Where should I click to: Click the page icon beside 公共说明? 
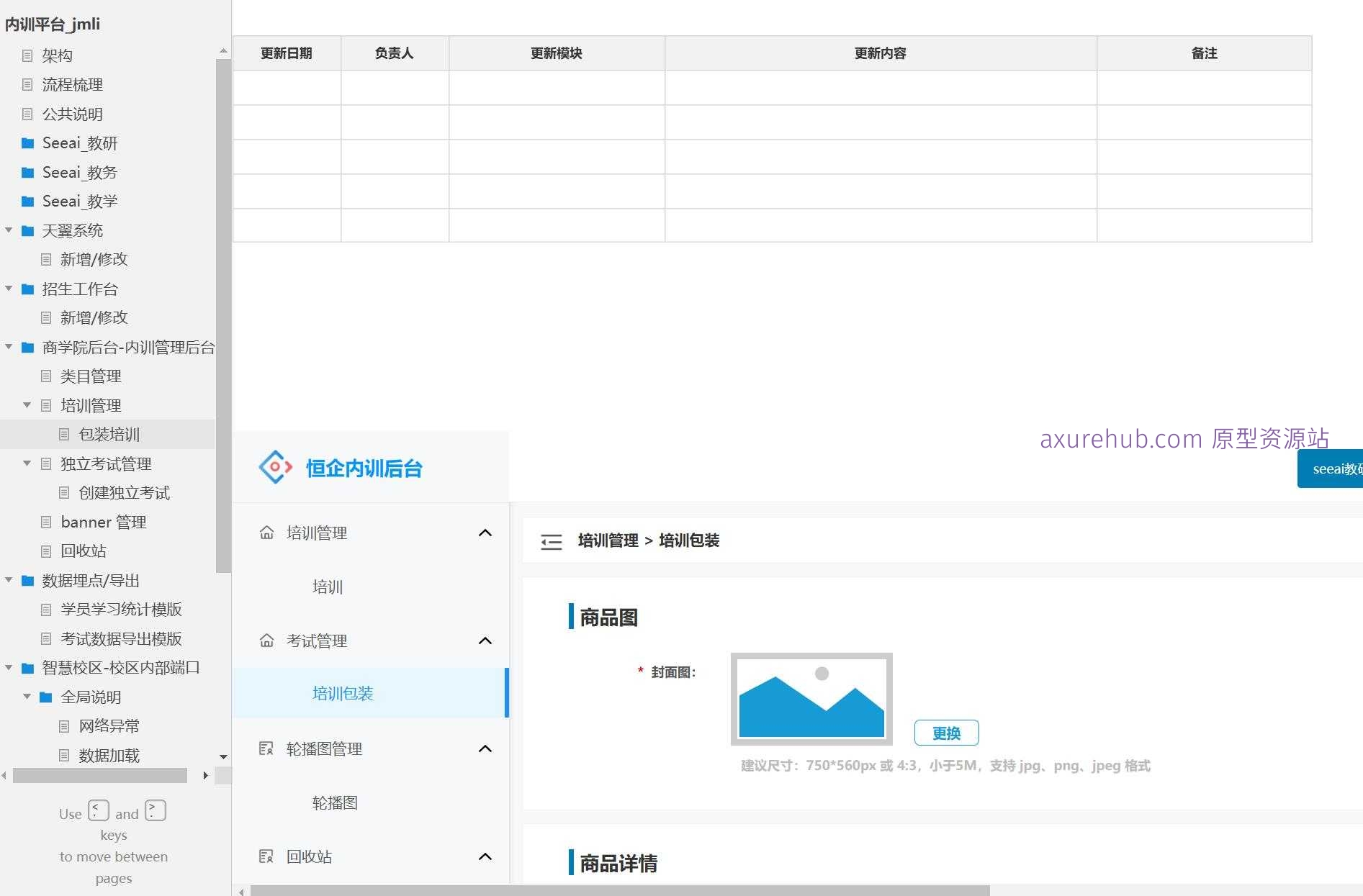tap(27, 114)
